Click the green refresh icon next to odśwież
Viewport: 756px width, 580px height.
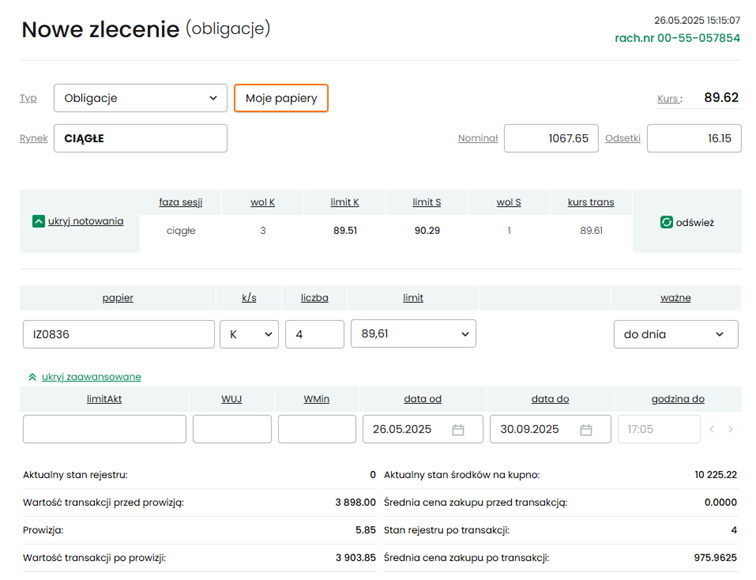pyautogui.click(x=667, y=222)
